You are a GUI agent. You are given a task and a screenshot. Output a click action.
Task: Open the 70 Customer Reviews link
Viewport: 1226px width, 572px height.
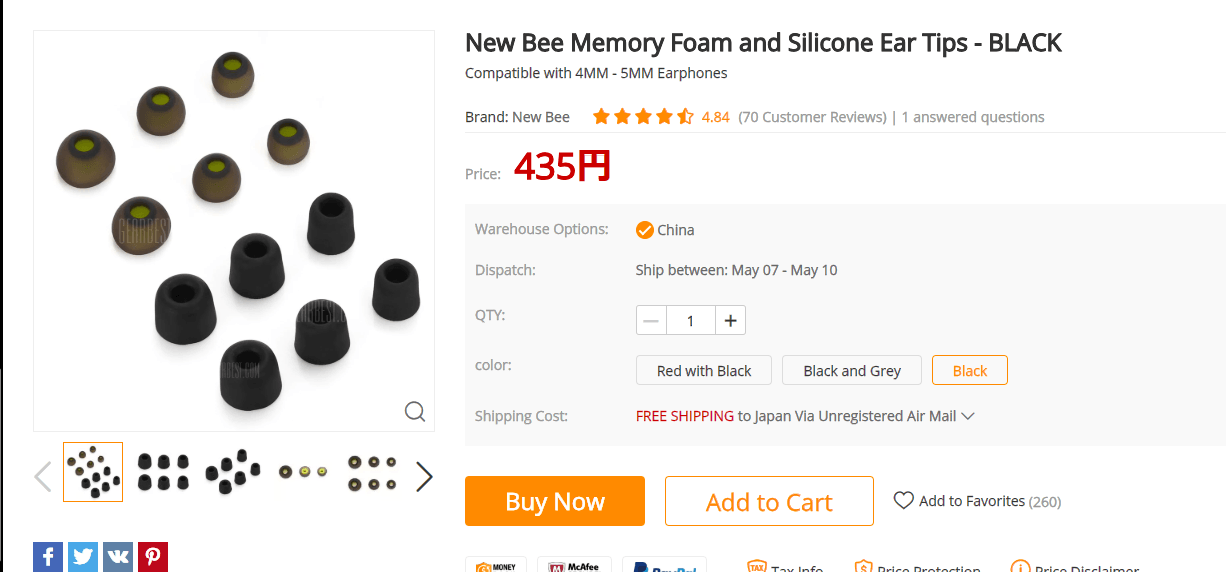click(x=812, y=117)
